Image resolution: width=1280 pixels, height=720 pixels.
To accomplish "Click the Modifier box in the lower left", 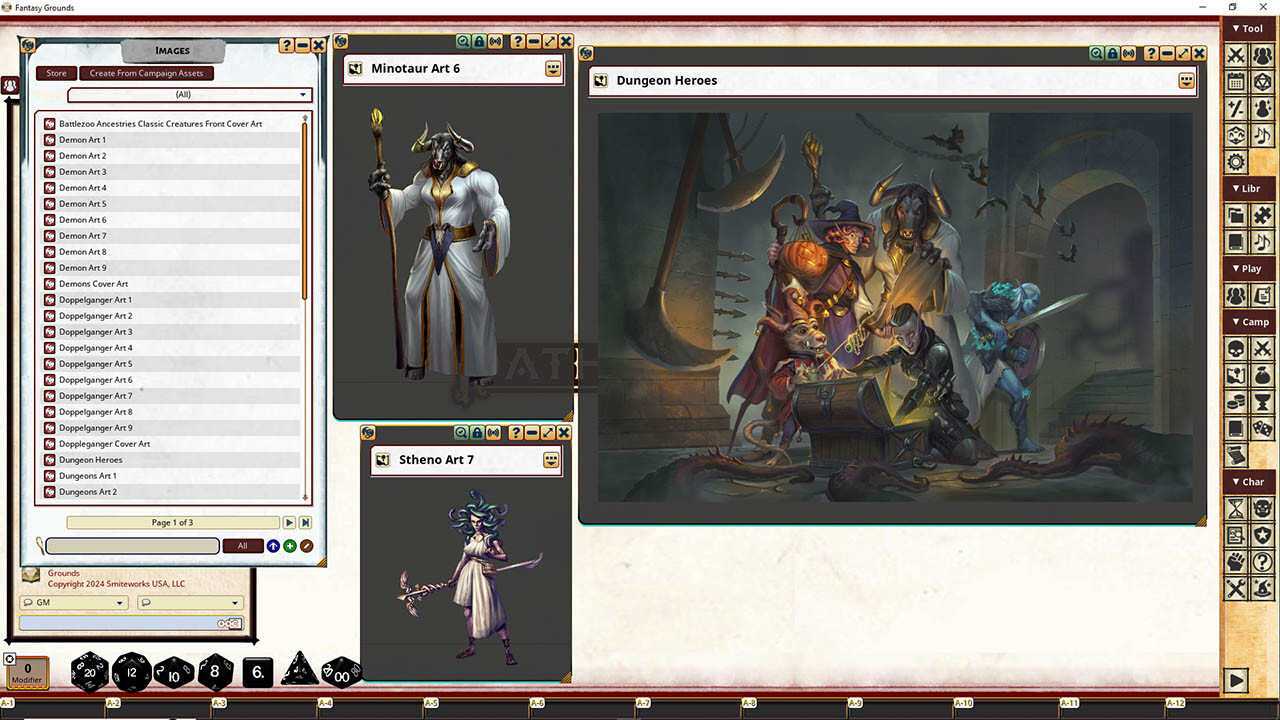I will pos(27,672).
